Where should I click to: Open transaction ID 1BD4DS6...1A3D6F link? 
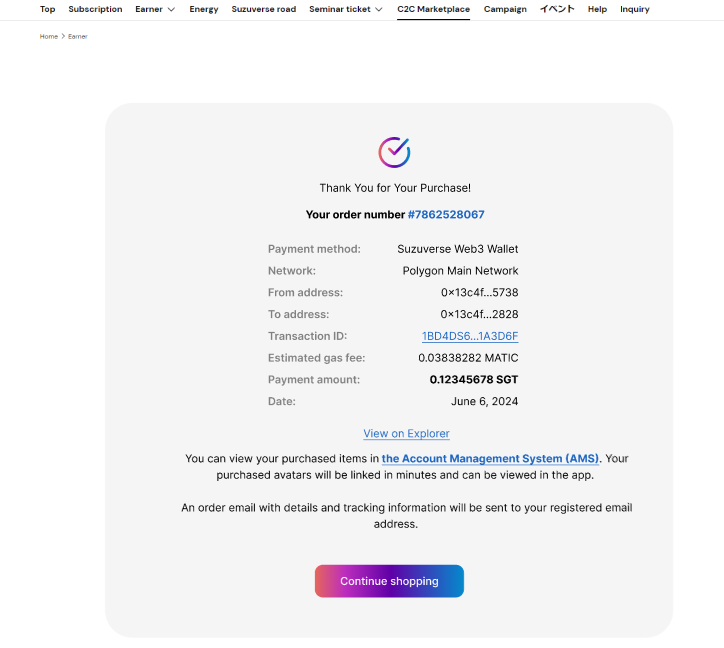470,336
